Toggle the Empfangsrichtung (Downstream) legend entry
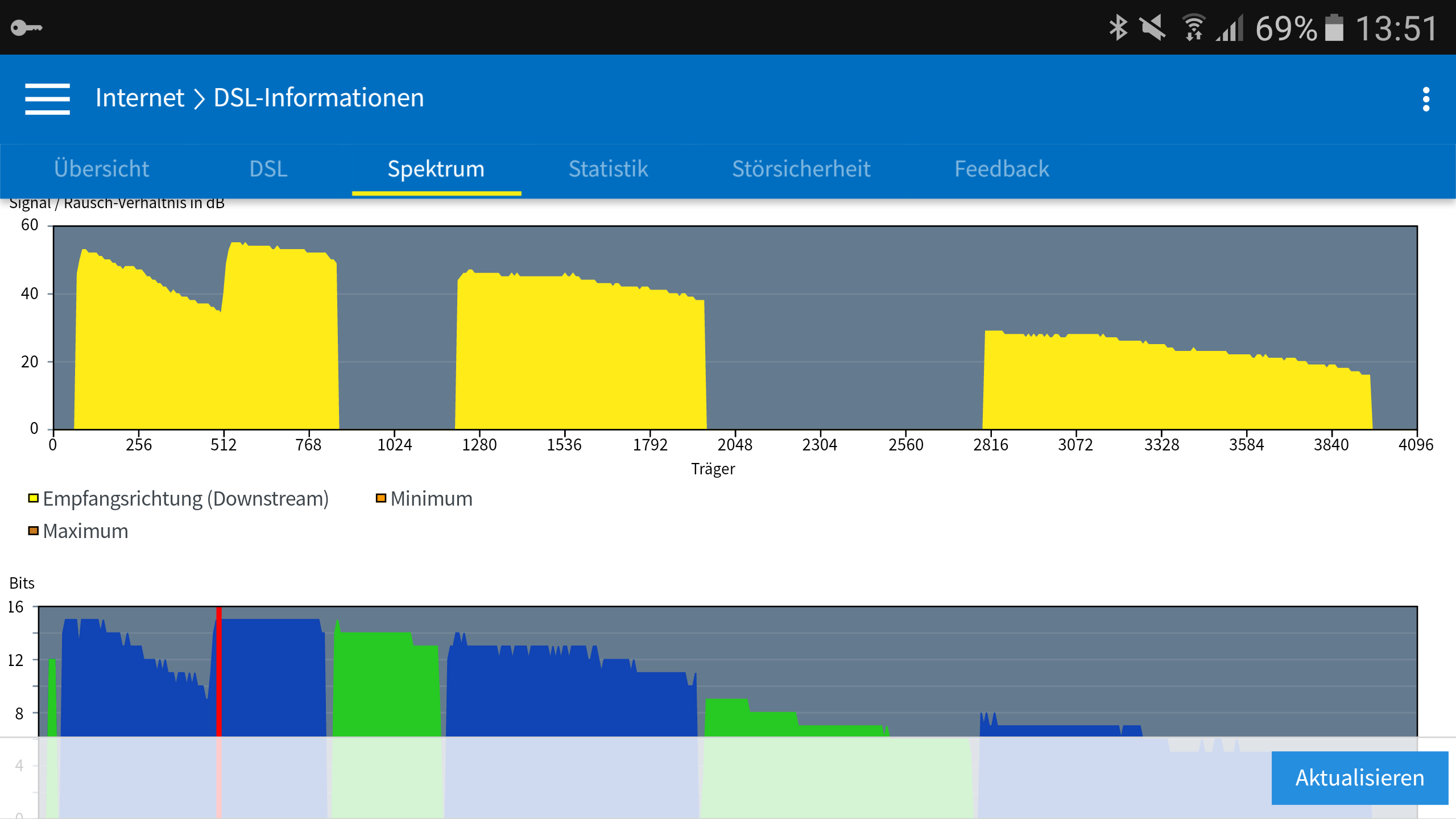Viewport: 1456px width, 819px height. [x=185, y=499]
